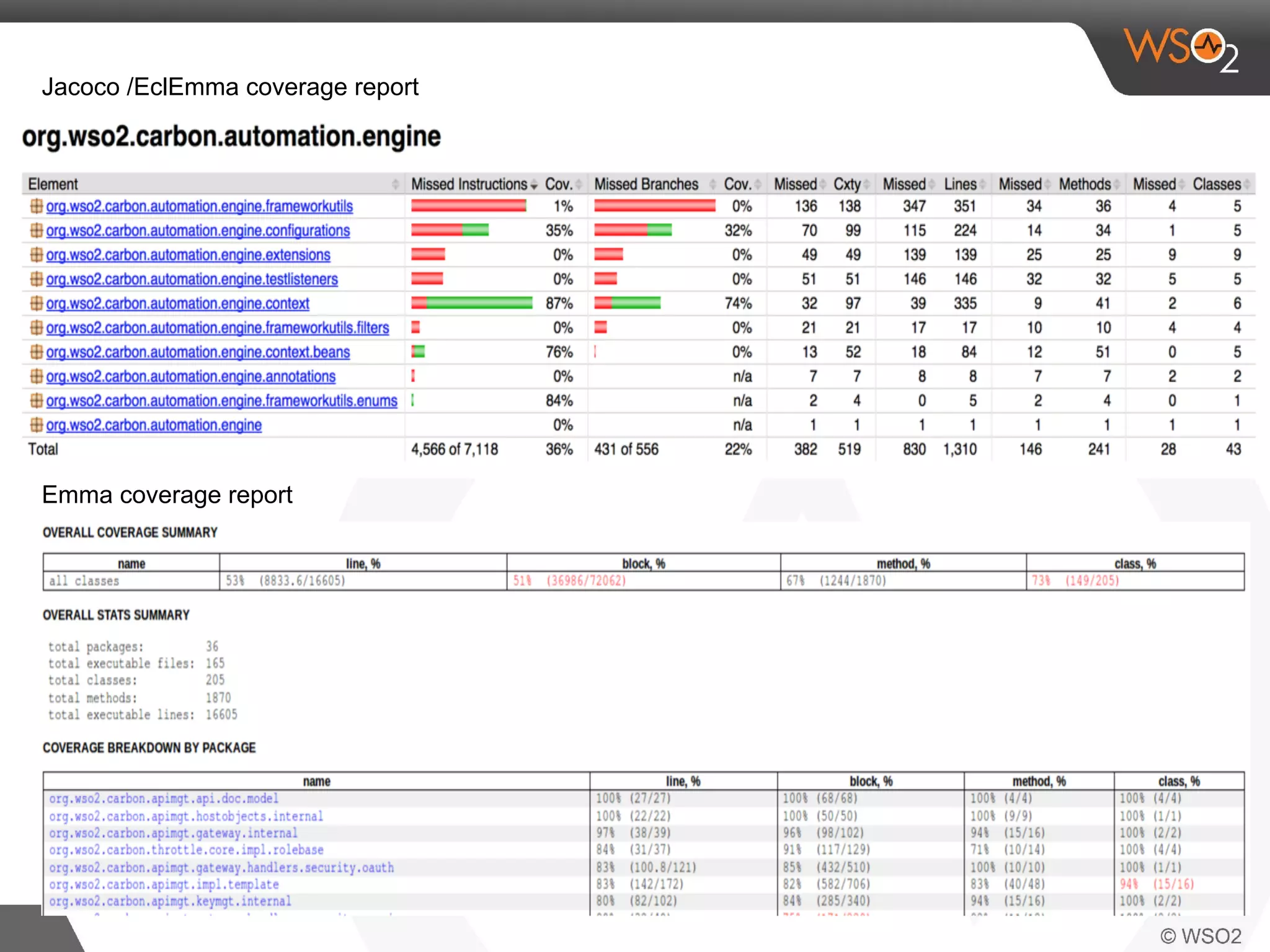Viewport: 1270px width, 952px height.
Task: Click package icon beside frameworkutils.enums link
Action: pyautogui.click(x=37, y=400)
